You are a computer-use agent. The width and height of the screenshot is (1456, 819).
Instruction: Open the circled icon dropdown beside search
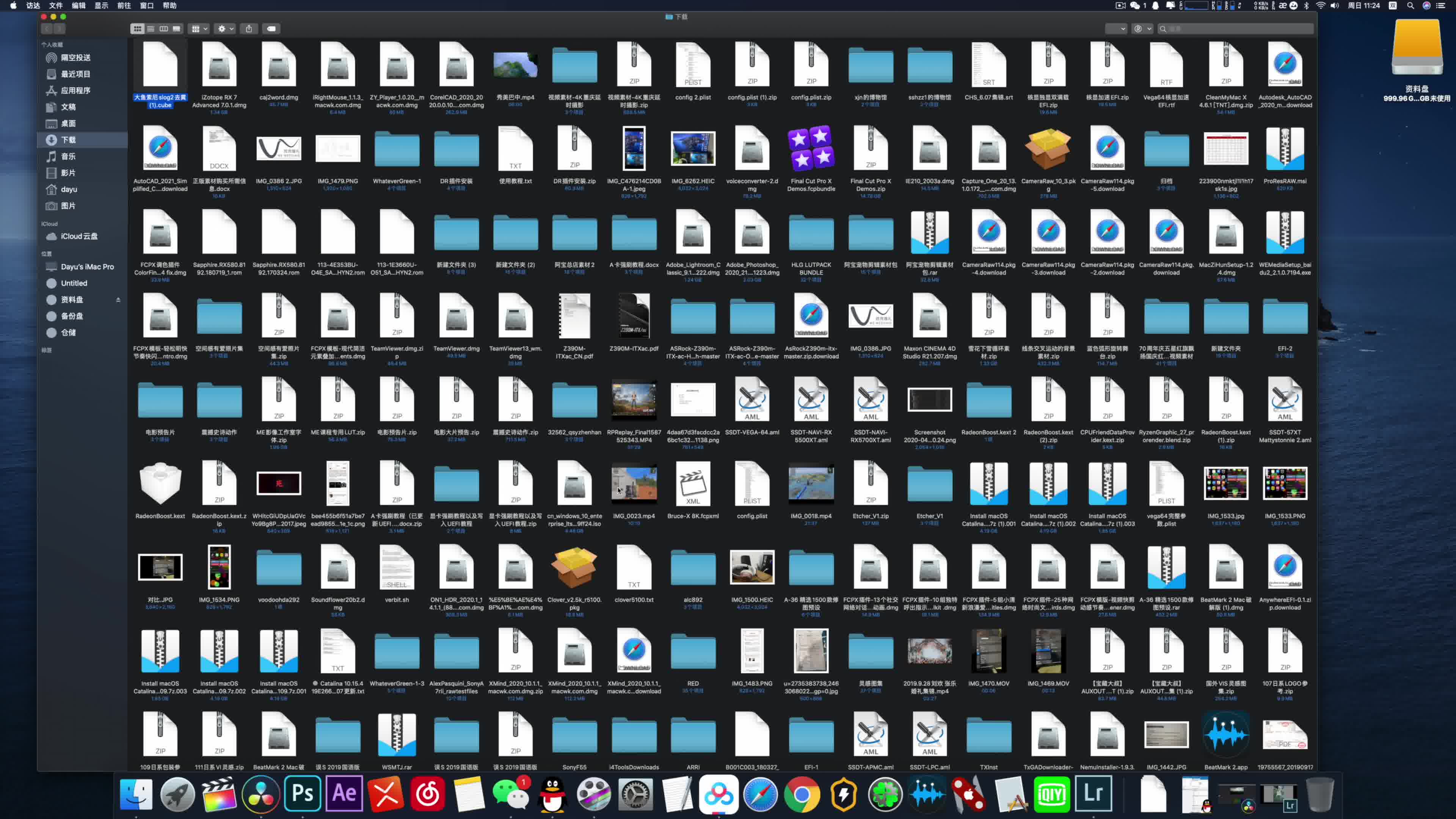pyautogui.click(x=1142, y=29)
